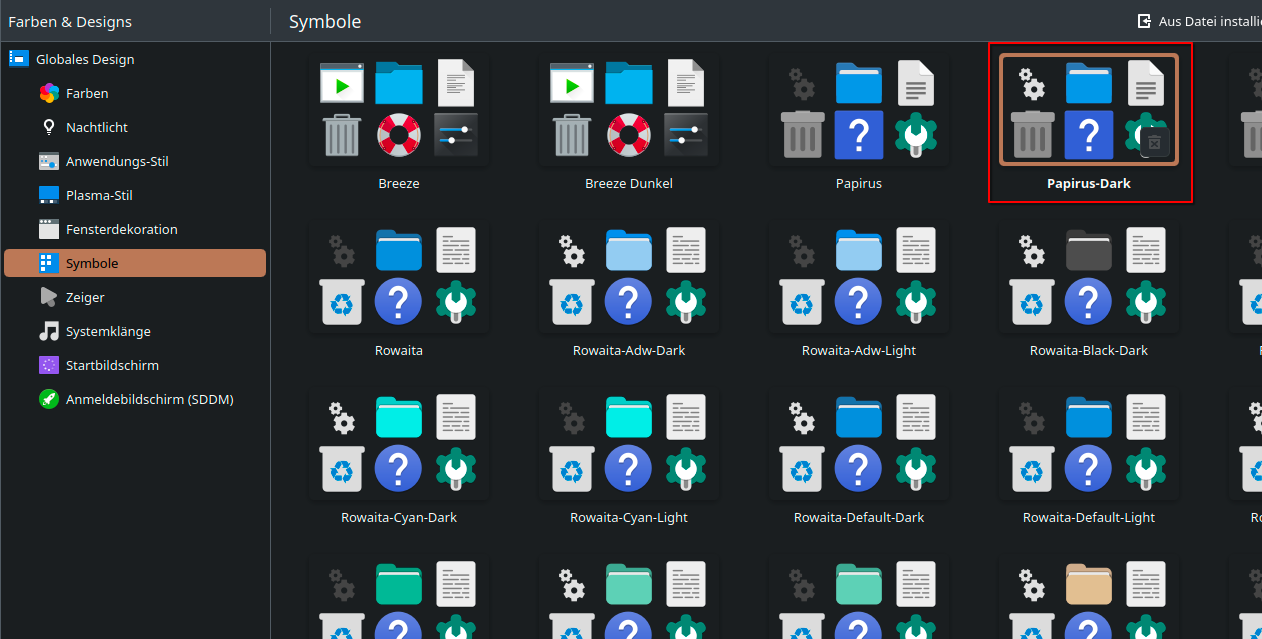Remove Papirus-Dark theme via trash overlay icon

coord(1154,143)
